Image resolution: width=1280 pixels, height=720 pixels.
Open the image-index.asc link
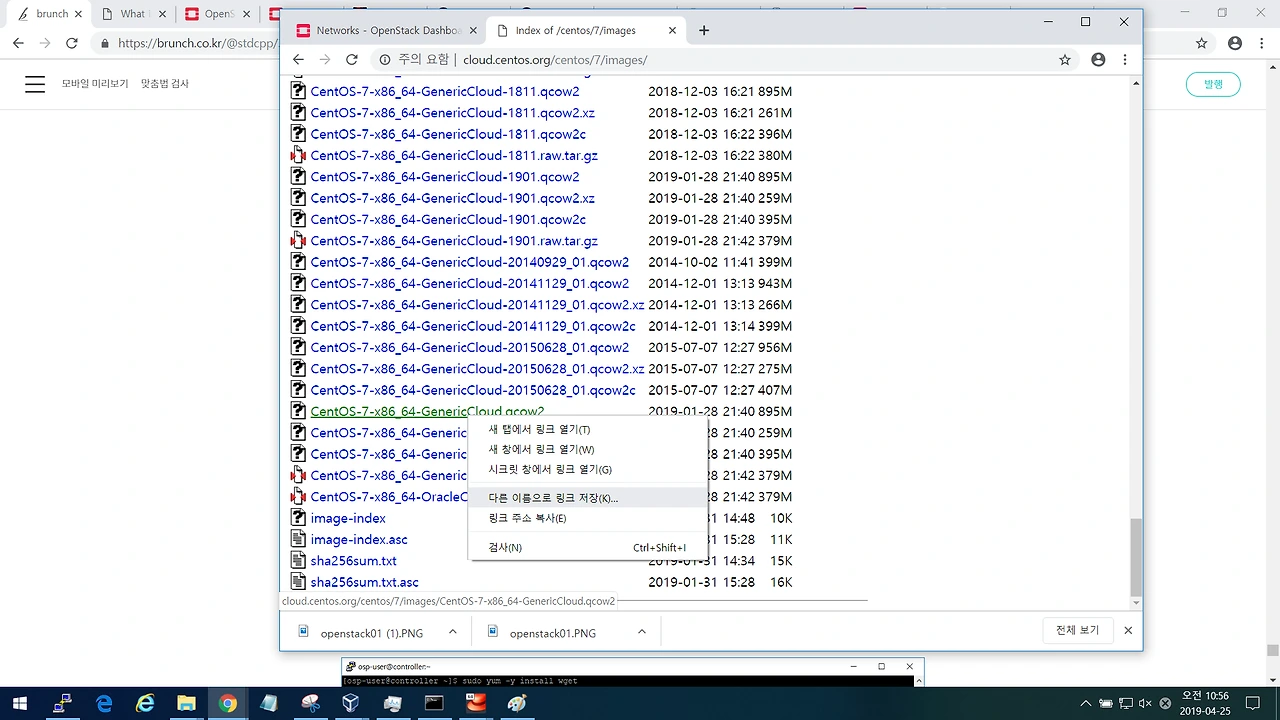pos(359,540)
